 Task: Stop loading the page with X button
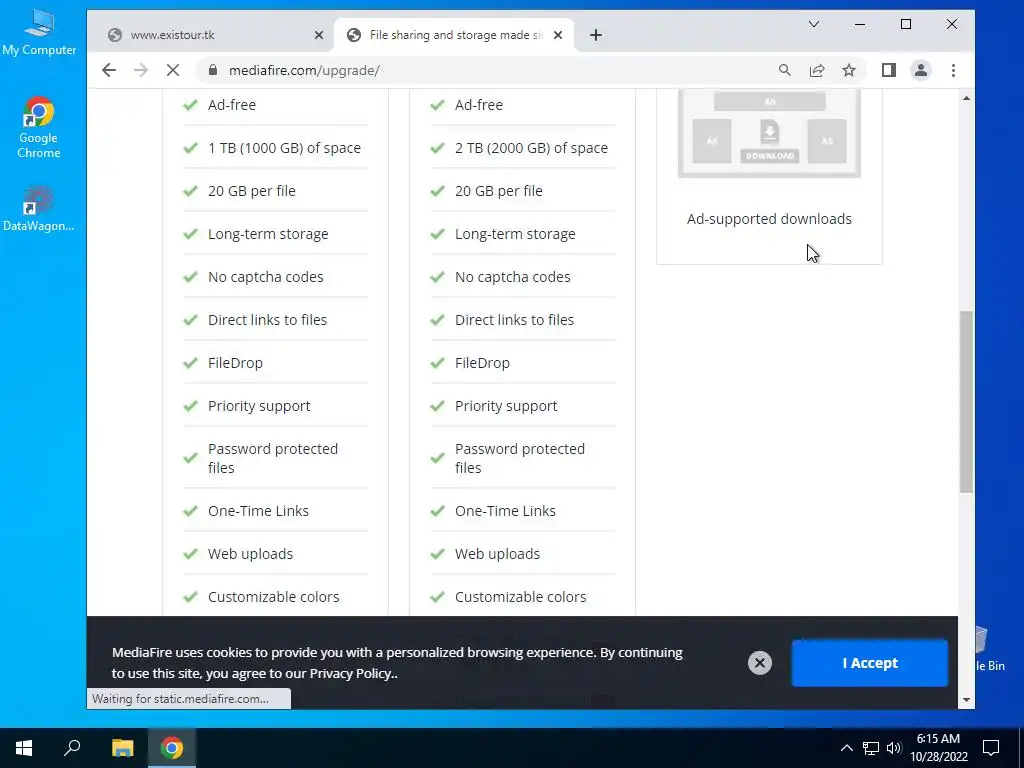(173, 71)
